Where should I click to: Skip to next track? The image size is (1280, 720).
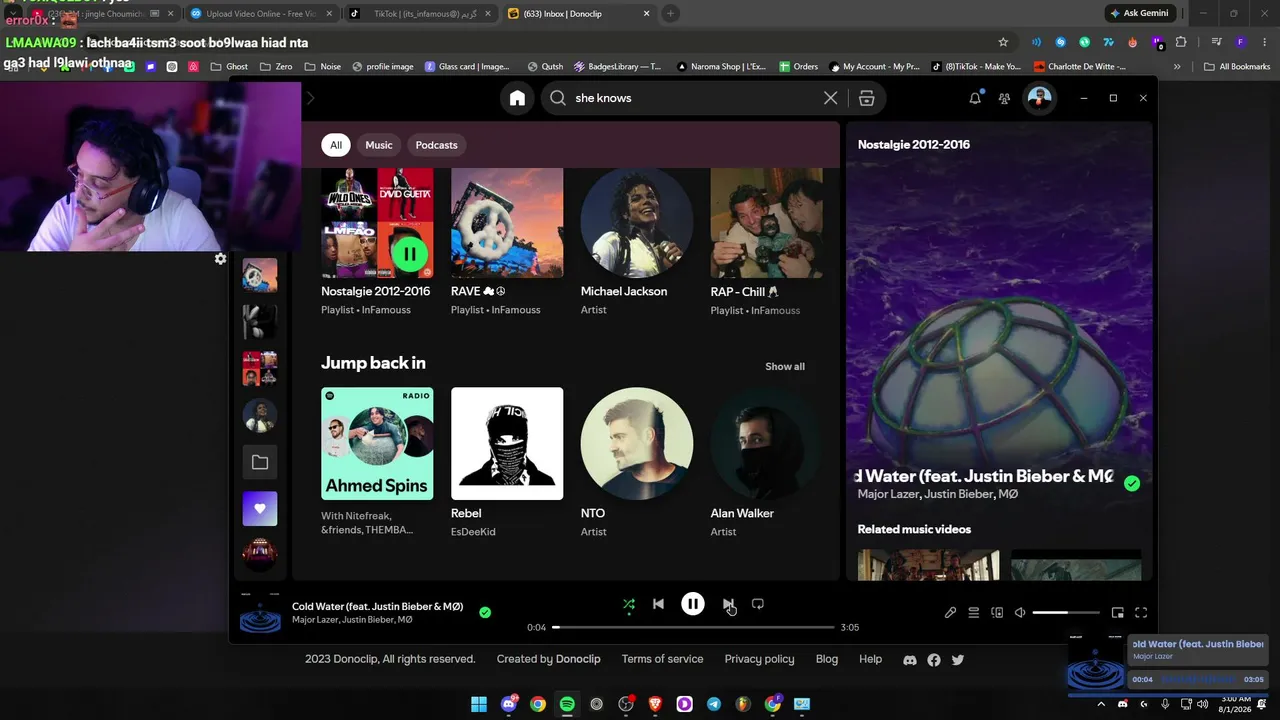pyautogui.click(x=728, y=604)
